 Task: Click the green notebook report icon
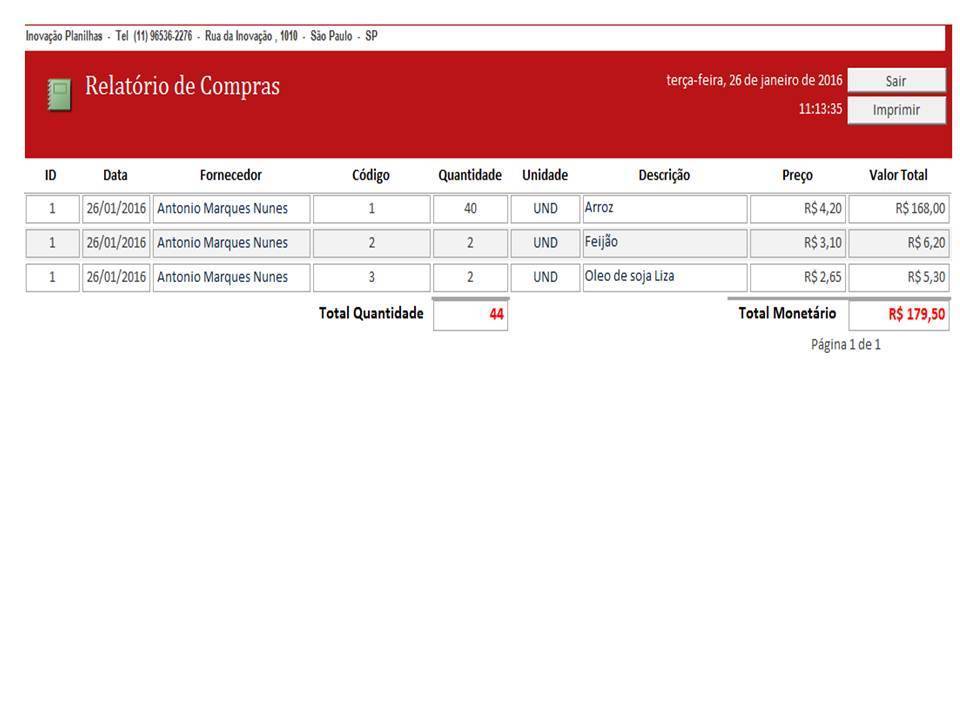click(x=59, y=95)
